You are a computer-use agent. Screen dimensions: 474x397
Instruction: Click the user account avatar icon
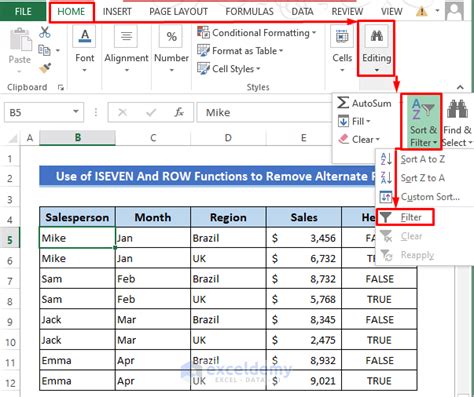tap(455, 11)
